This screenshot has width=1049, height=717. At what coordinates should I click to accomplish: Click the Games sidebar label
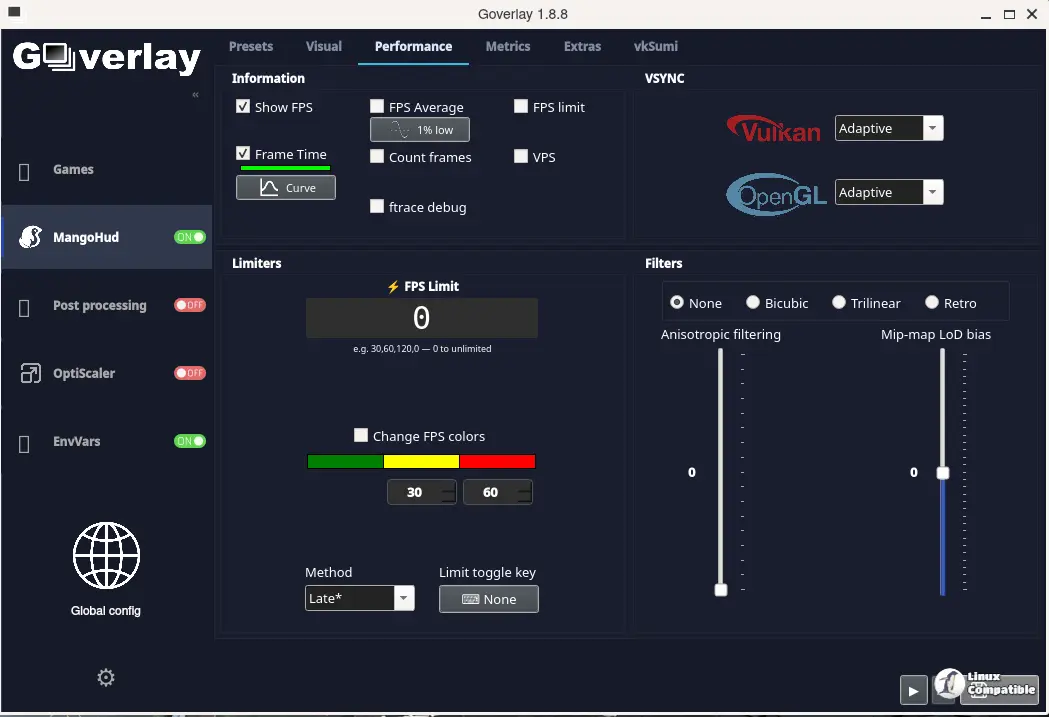click(x=74, y=170)
